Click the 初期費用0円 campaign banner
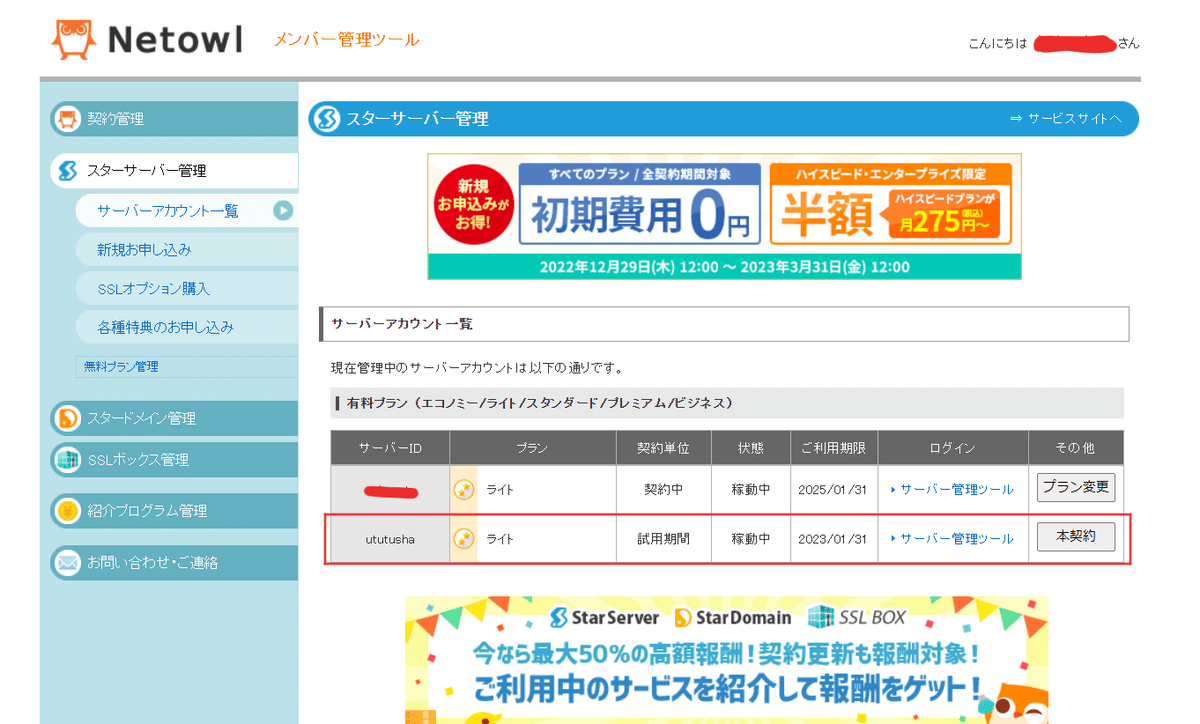 coord(640,204)
